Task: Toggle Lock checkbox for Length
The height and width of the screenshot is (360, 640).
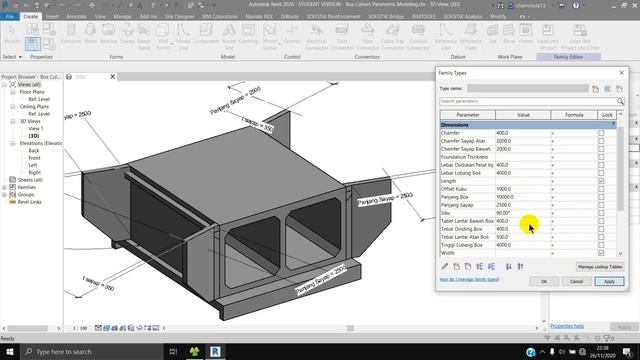Action: pyautogui.click(x=601, y=181)
